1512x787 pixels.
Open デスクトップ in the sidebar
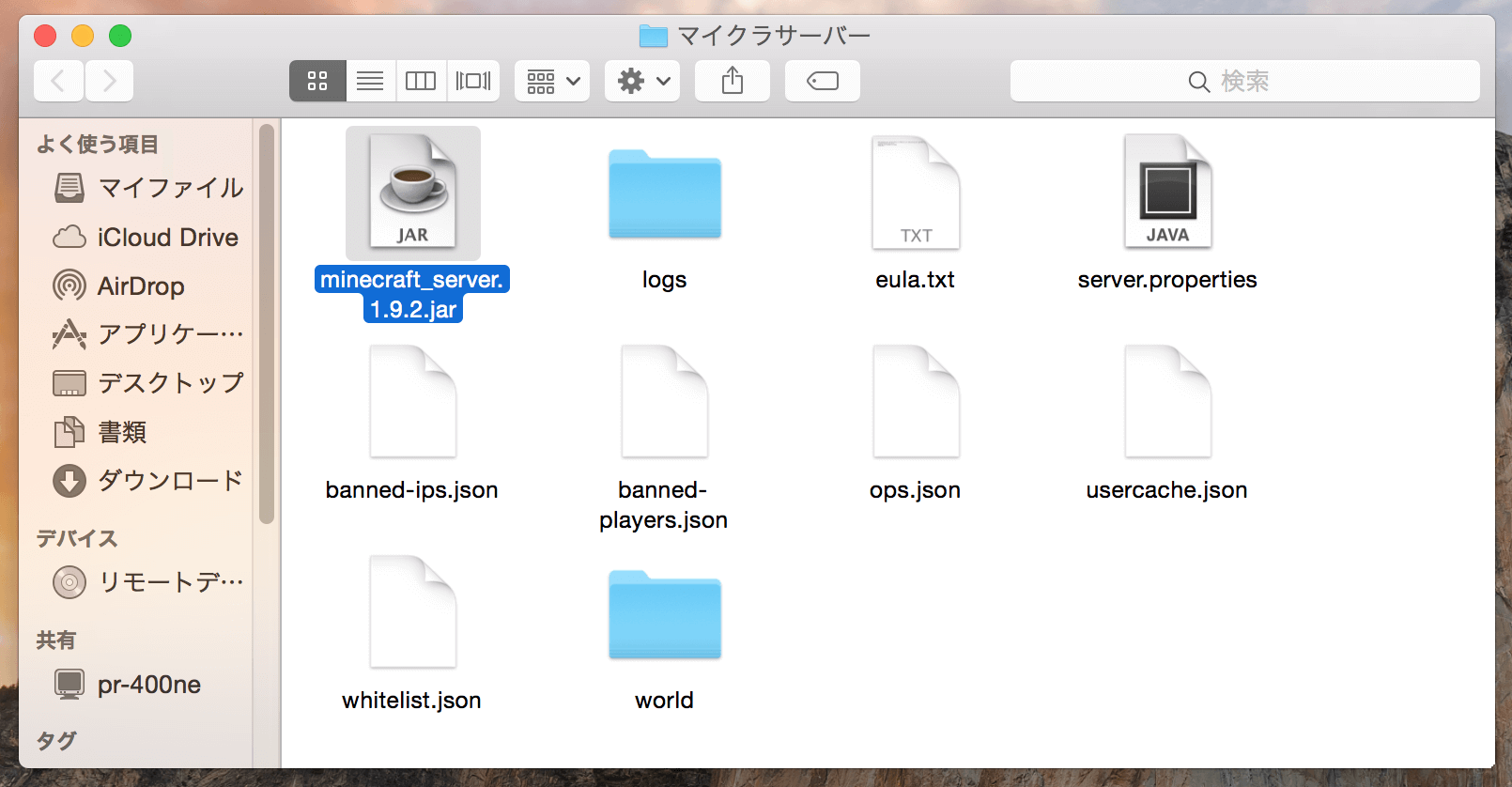pyautogui.click(x=148, y=383)
